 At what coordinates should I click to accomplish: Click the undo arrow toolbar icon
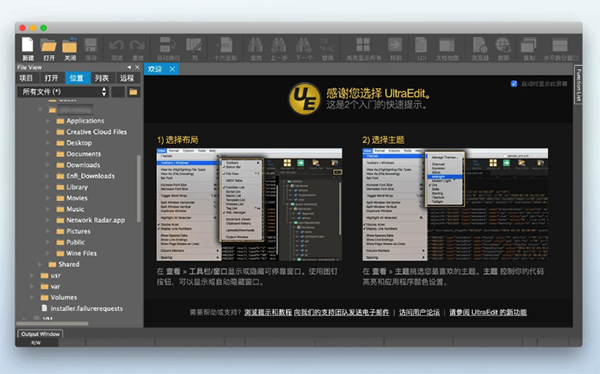(116, 49)
